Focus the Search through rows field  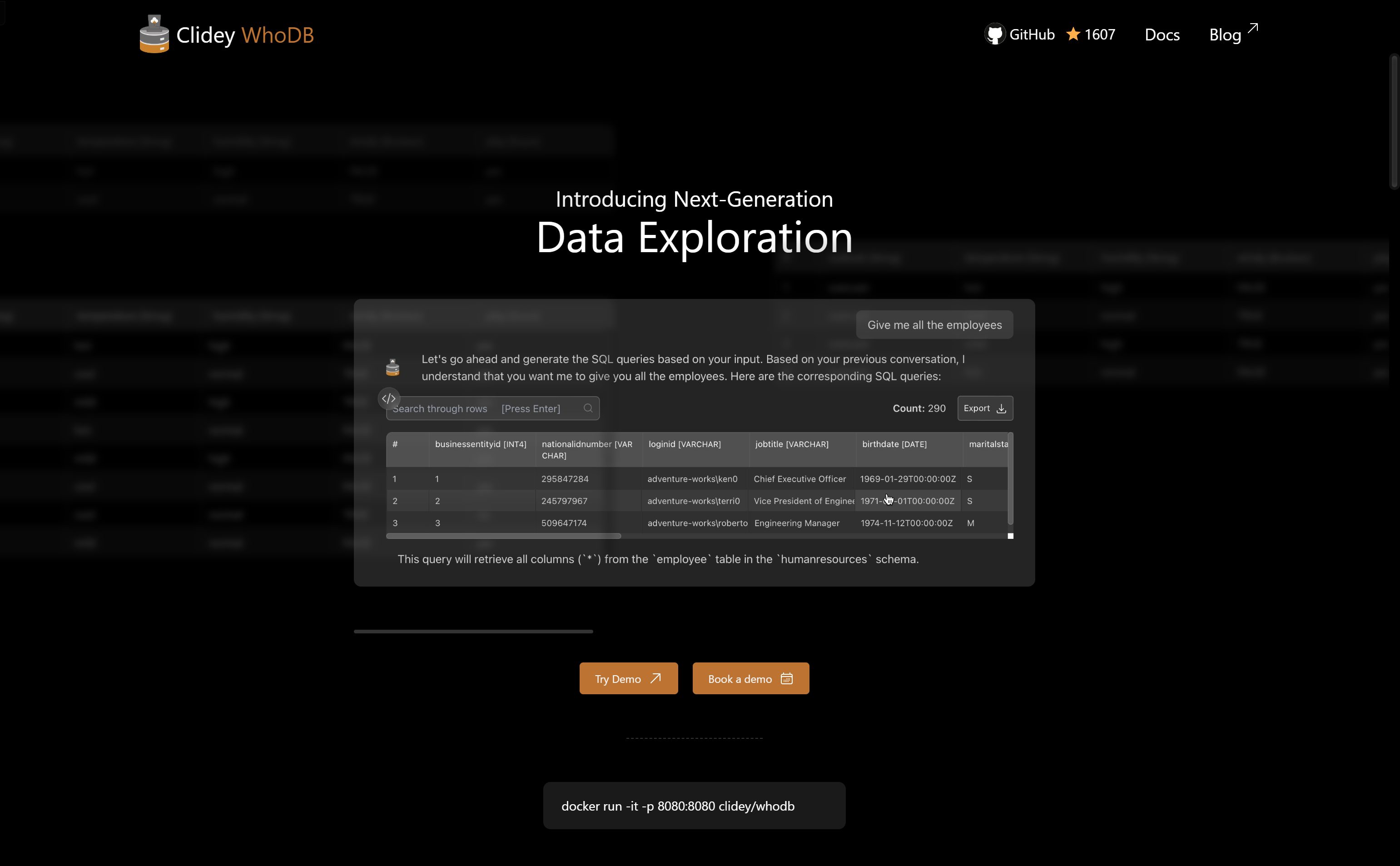(492, 408)
